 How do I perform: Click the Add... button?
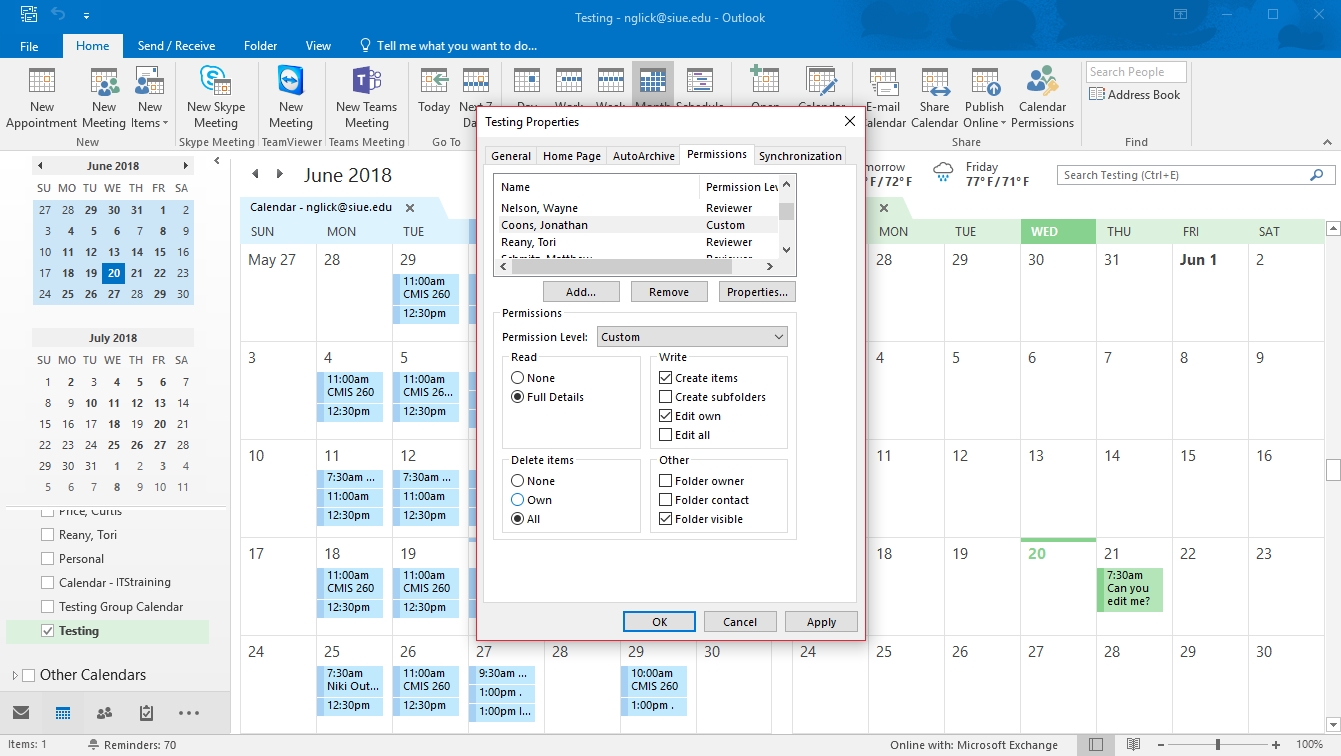point(581,292)
